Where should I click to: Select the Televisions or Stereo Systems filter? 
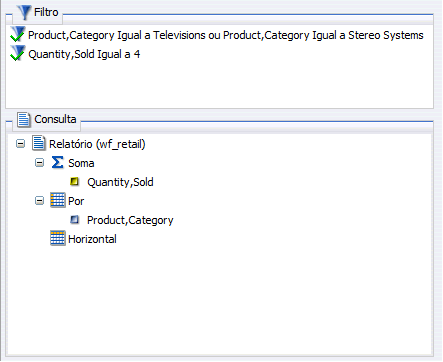226,35
